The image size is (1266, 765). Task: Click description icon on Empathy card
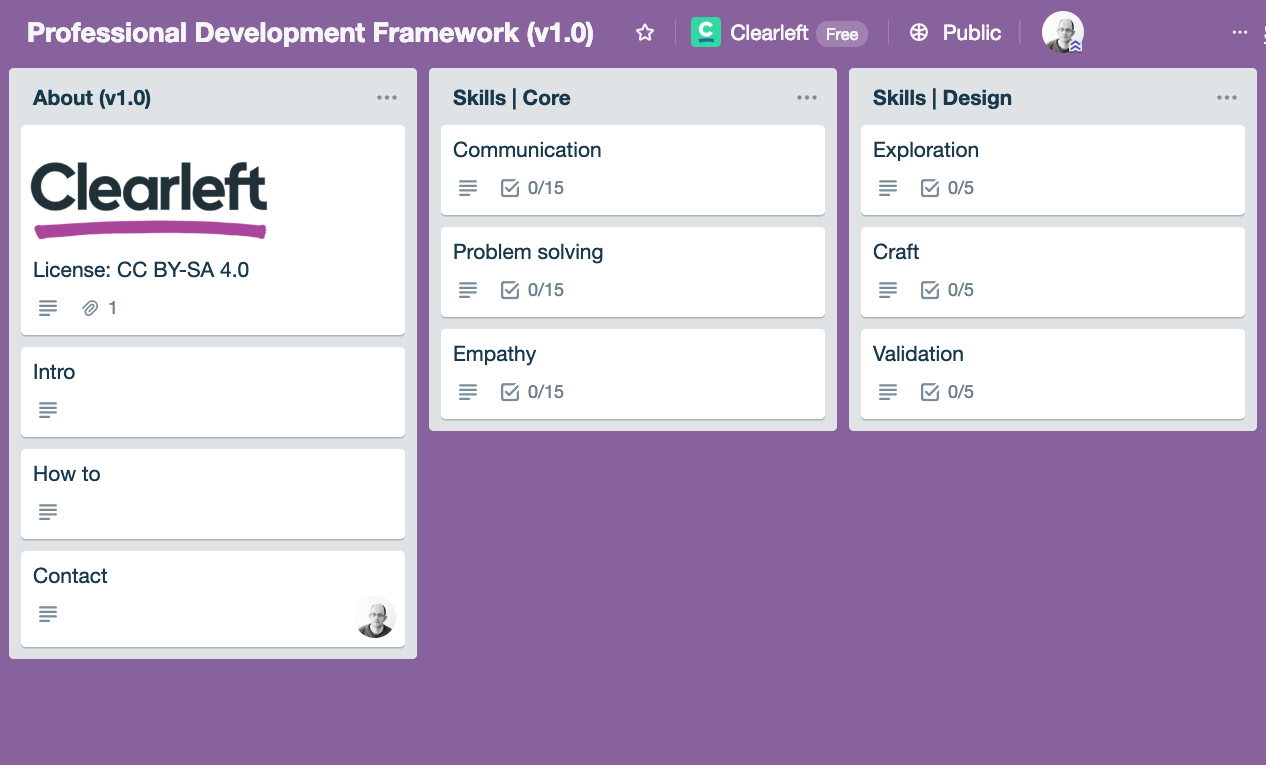468,392
